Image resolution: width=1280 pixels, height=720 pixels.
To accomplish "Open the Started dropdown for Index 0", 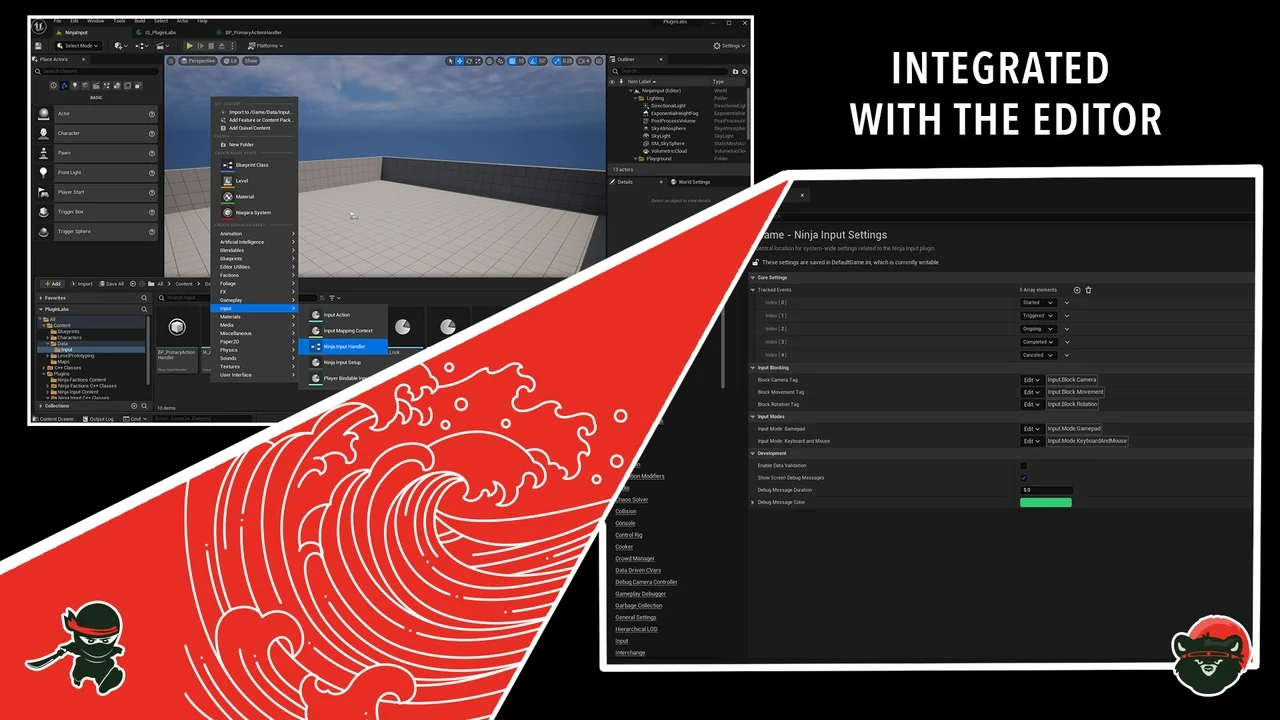I will pyautogui.click(x=1037, y=302).
